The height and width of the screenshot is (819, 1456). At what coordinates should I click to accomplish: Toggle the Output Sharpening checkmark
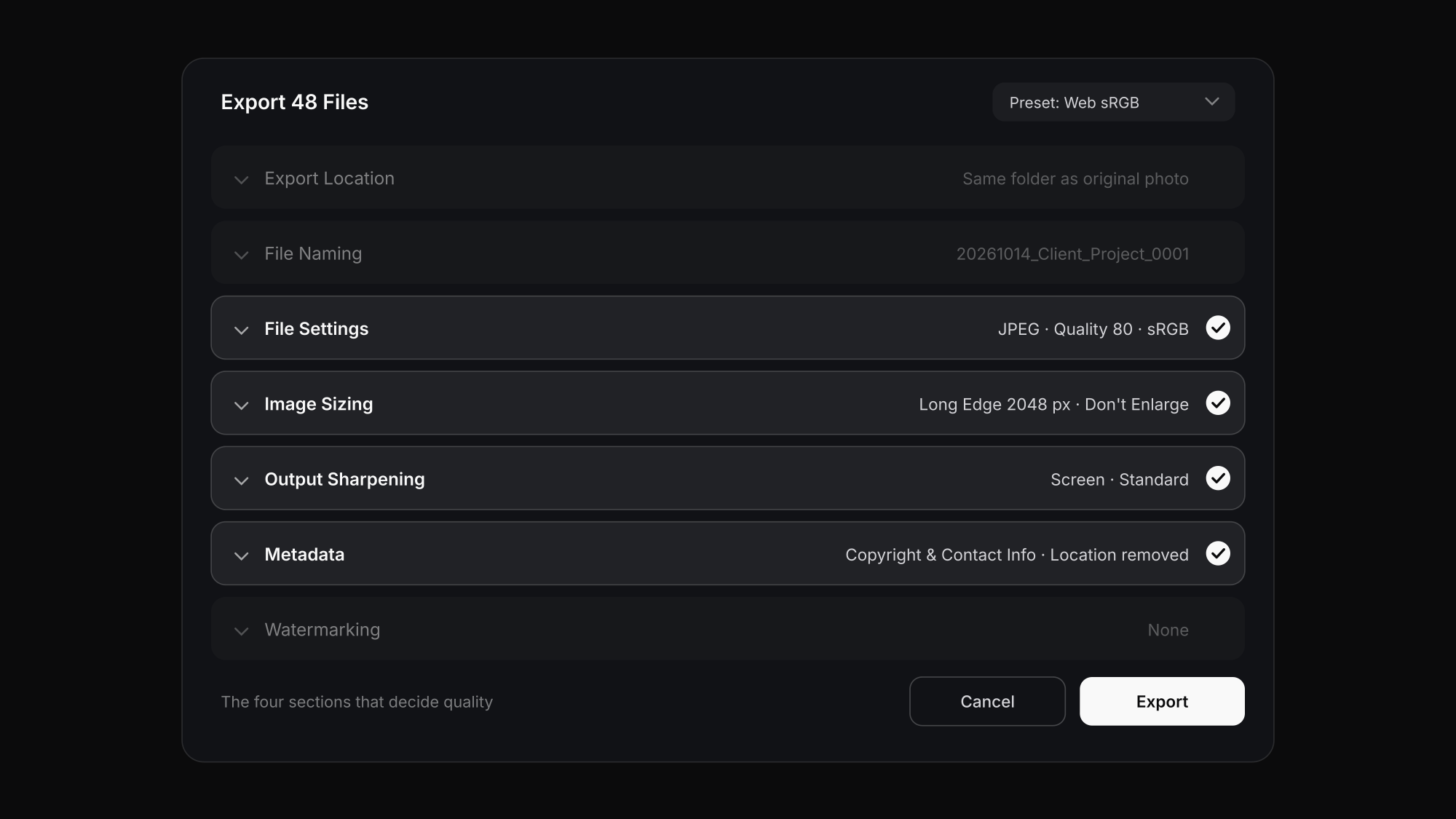point(1218,478)
